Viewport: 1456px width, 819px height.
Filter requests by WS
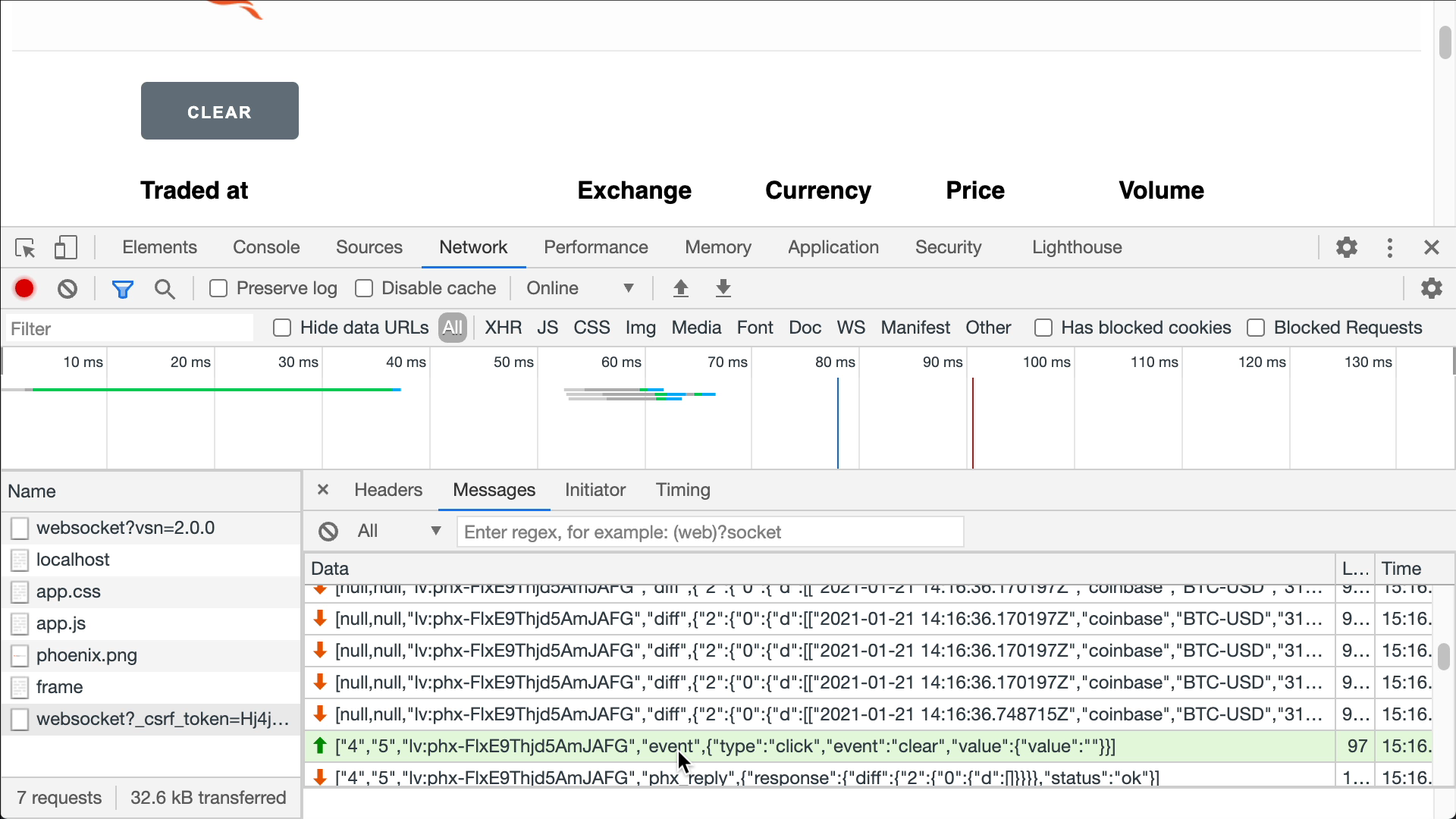(x=851, y=328)
